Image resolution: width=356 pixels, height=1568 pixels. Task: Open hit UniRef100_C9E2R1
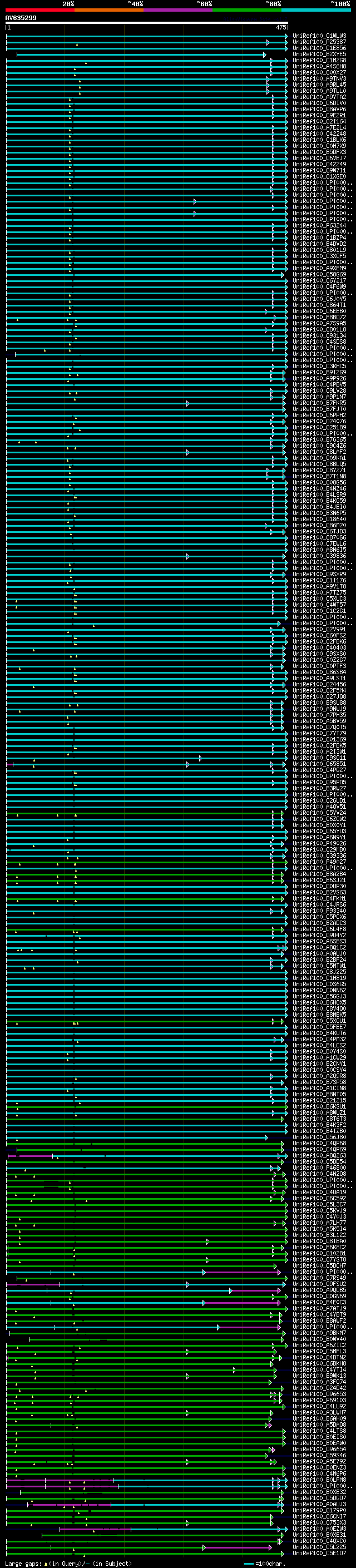pyautogui.click(x=319, y=115)
